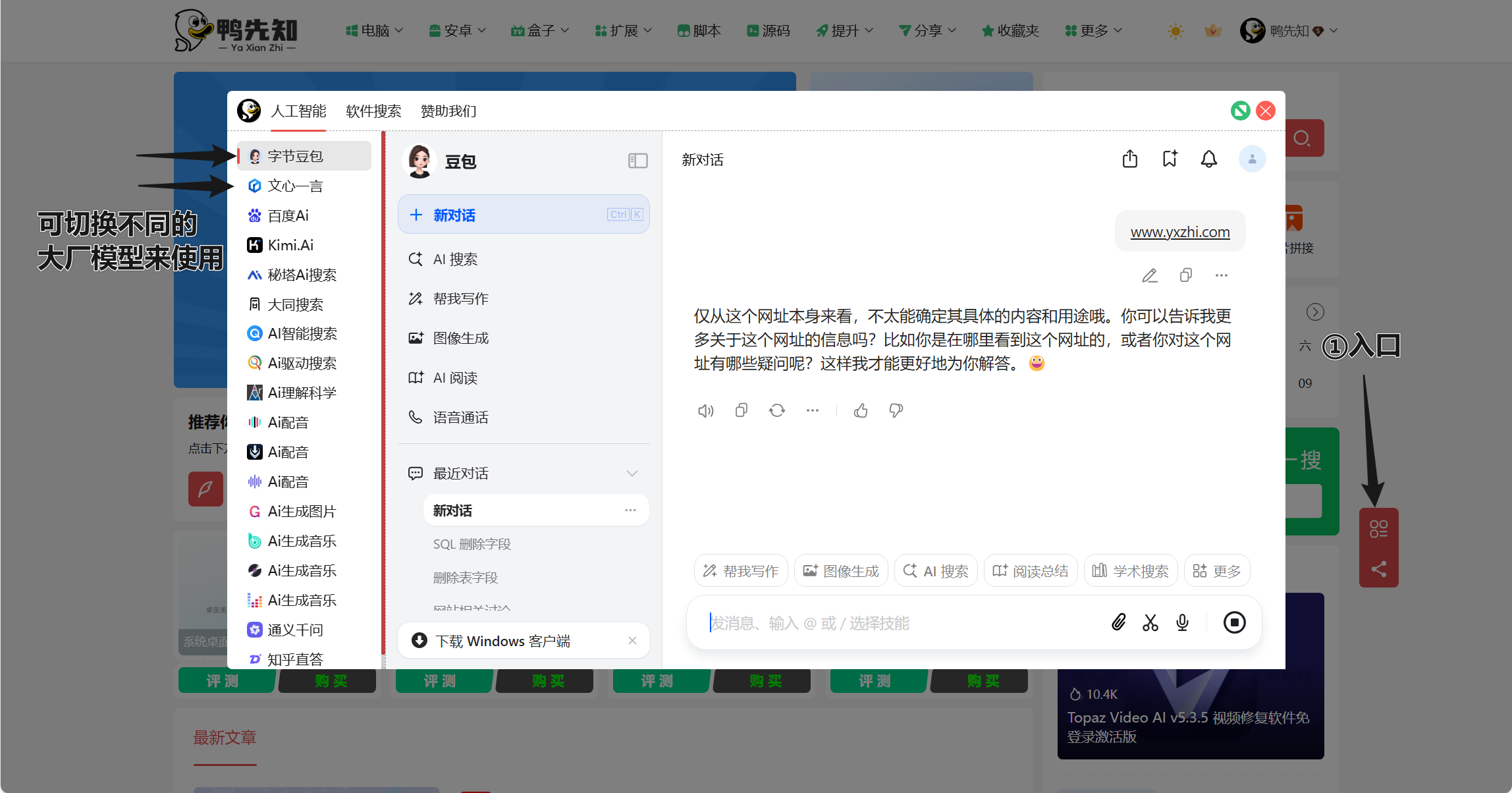1512x793 pixels.
Task: Expand the 安卓 dropdown menu
Action: [457, 31]
